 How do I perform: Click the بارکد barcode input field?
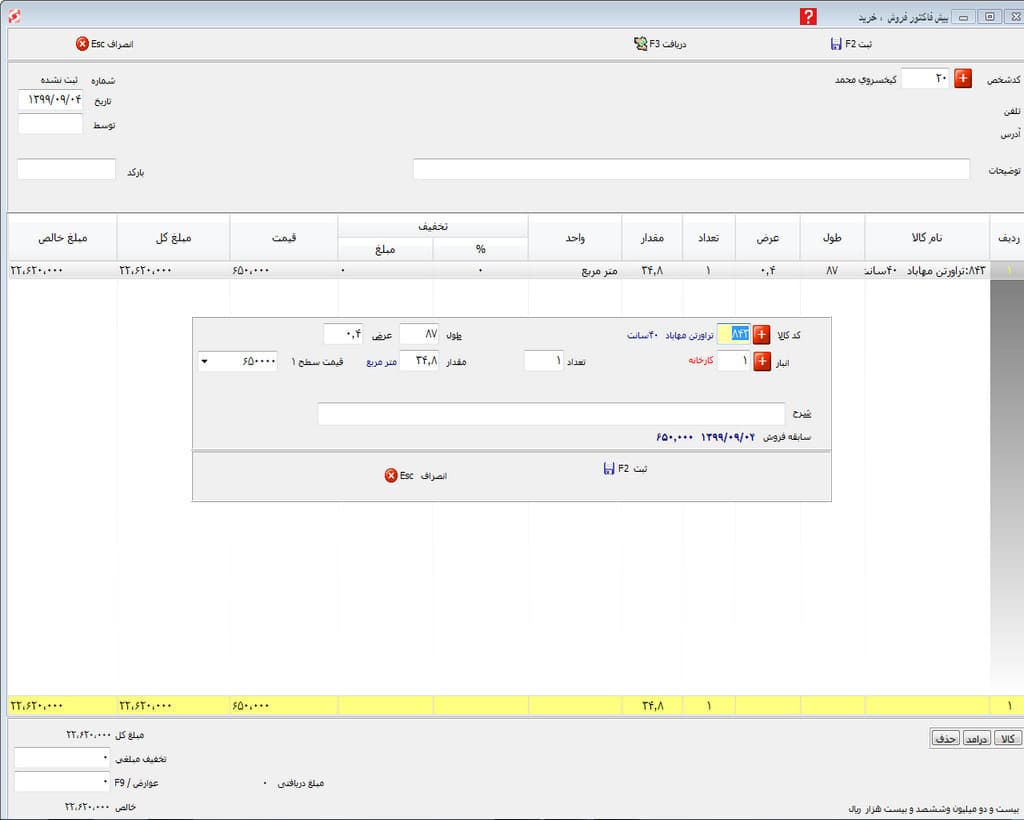point(67,169)
